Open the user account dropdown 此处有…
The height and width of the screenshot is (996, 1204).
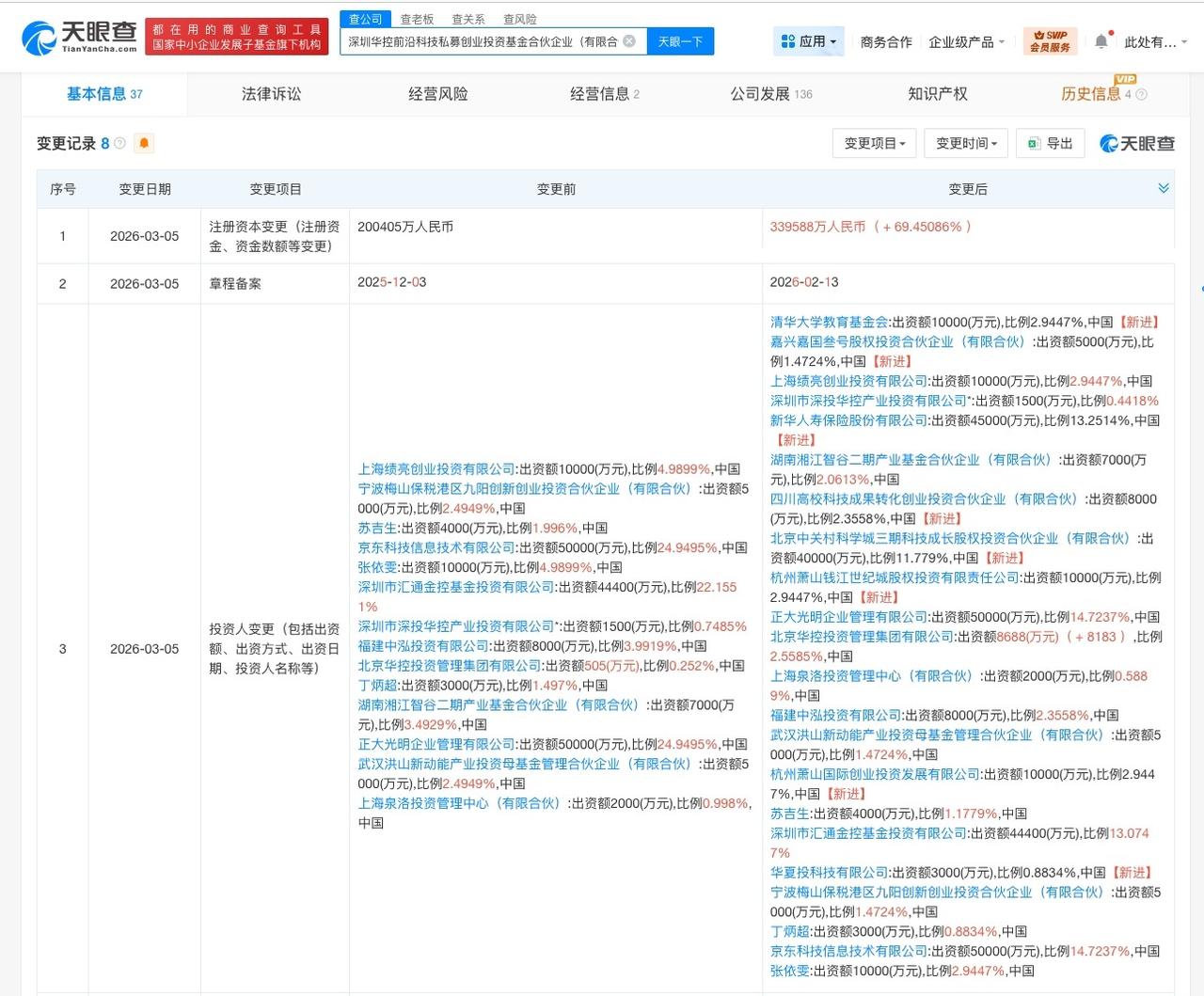tap(1155, 42)
